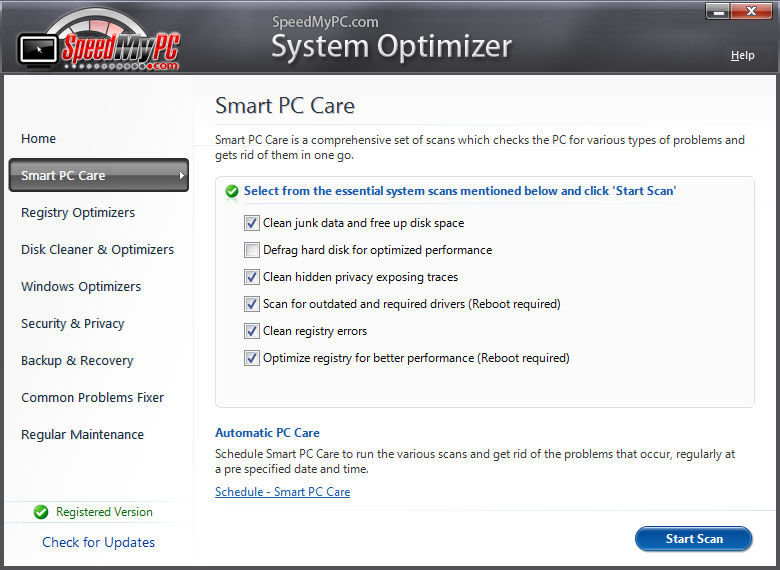The image size is (780, 570).
Task: Click the Smart PC Care arrow indicator
Action: point(182,176)
